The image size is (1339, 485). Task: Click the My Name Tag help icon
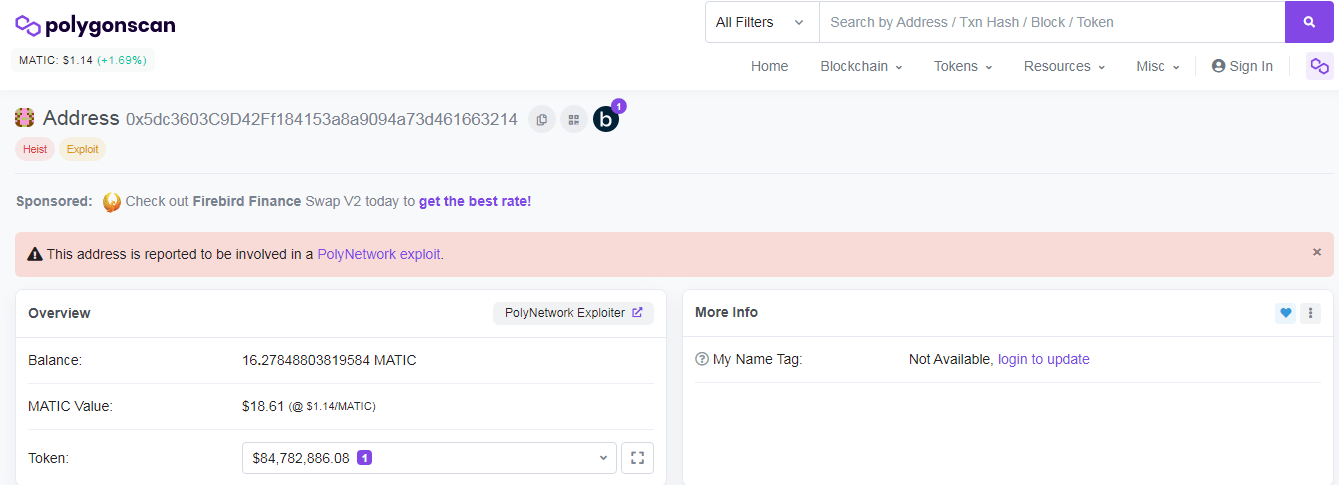(x=702, y=359)
